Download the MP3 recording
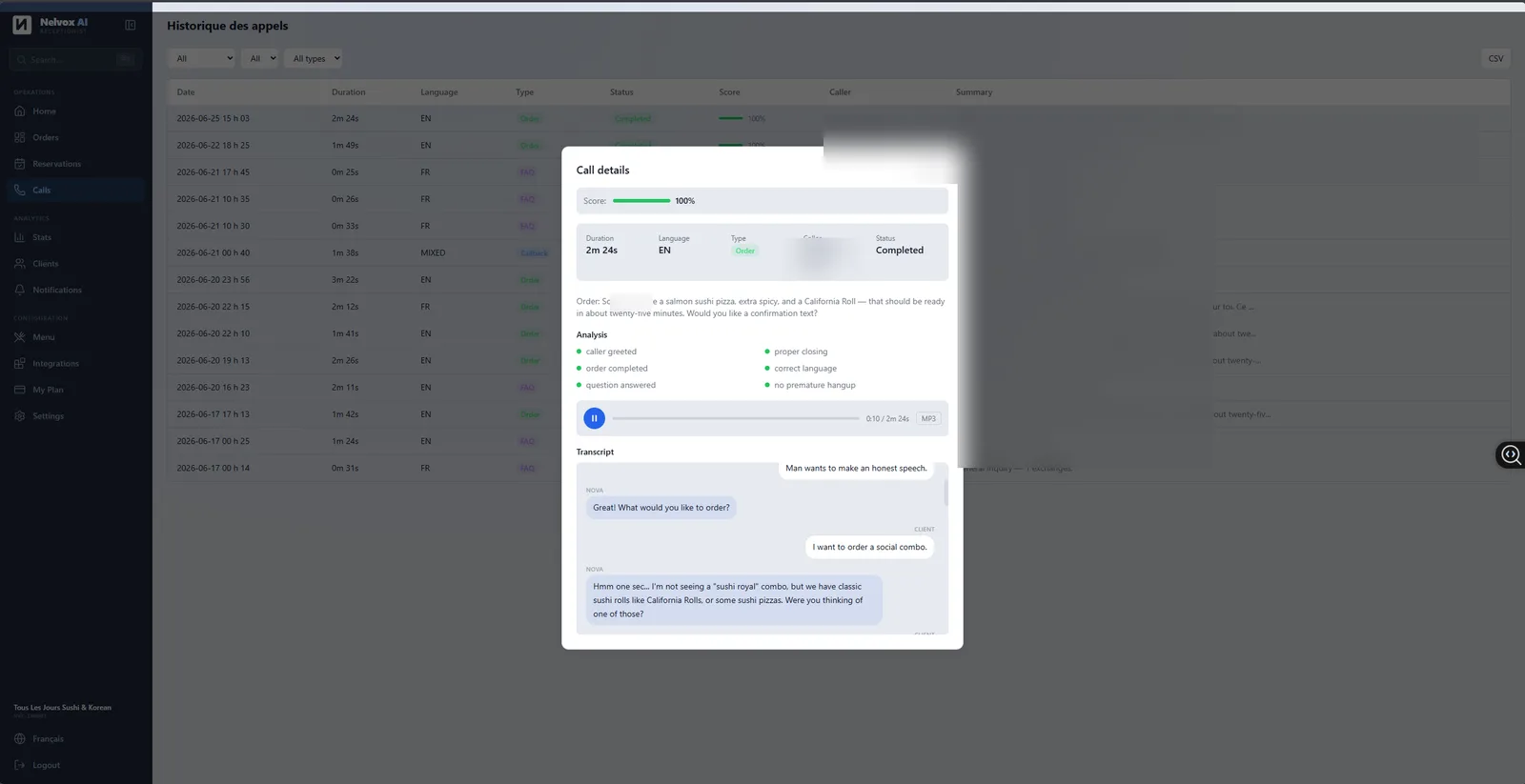 click(x=928, y=418)
